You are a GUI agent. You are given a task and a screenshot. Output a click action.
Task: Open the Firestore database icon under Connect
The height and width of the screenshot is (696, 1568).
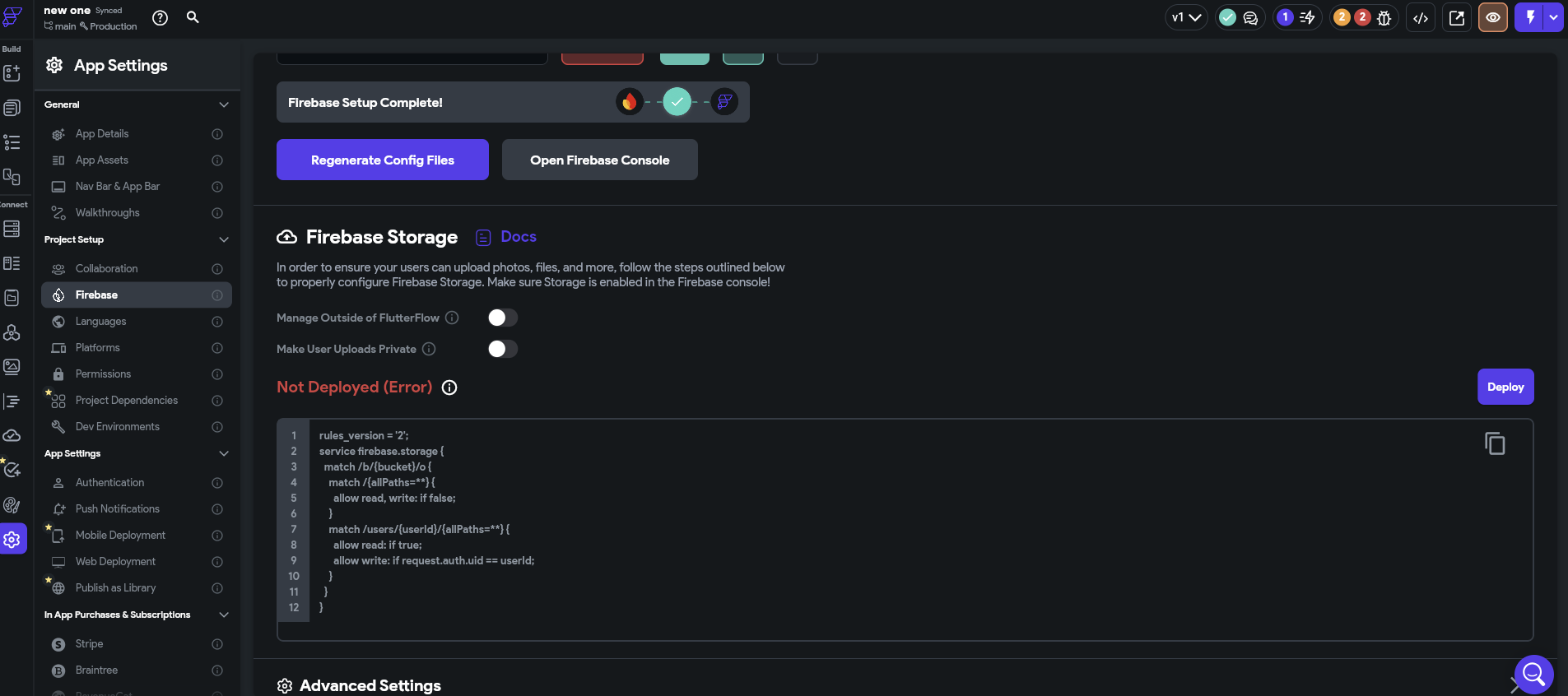tap(12, 229)
